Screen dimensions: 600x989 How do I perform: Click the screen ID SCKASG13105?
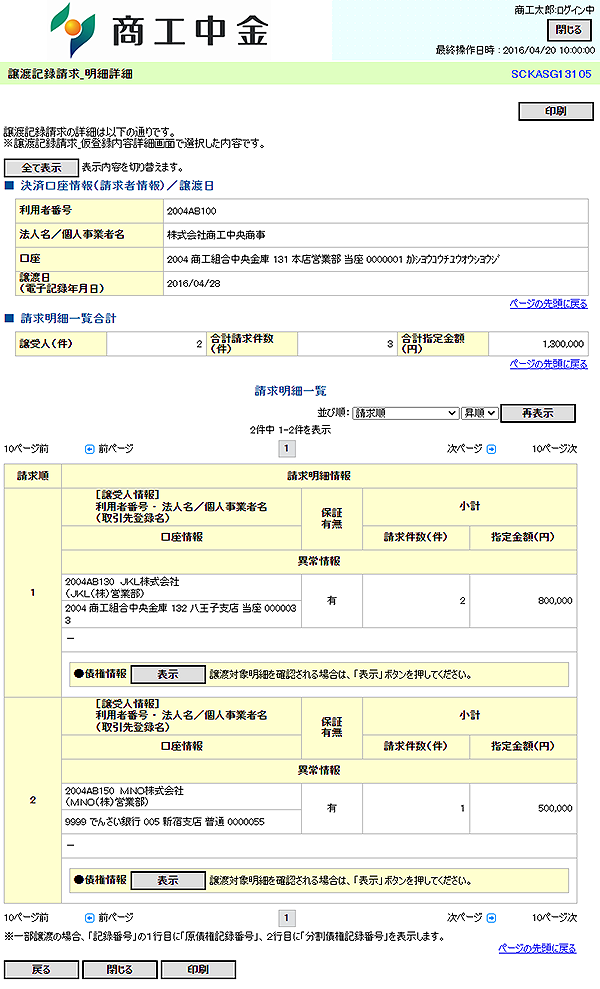coord(551,74)
